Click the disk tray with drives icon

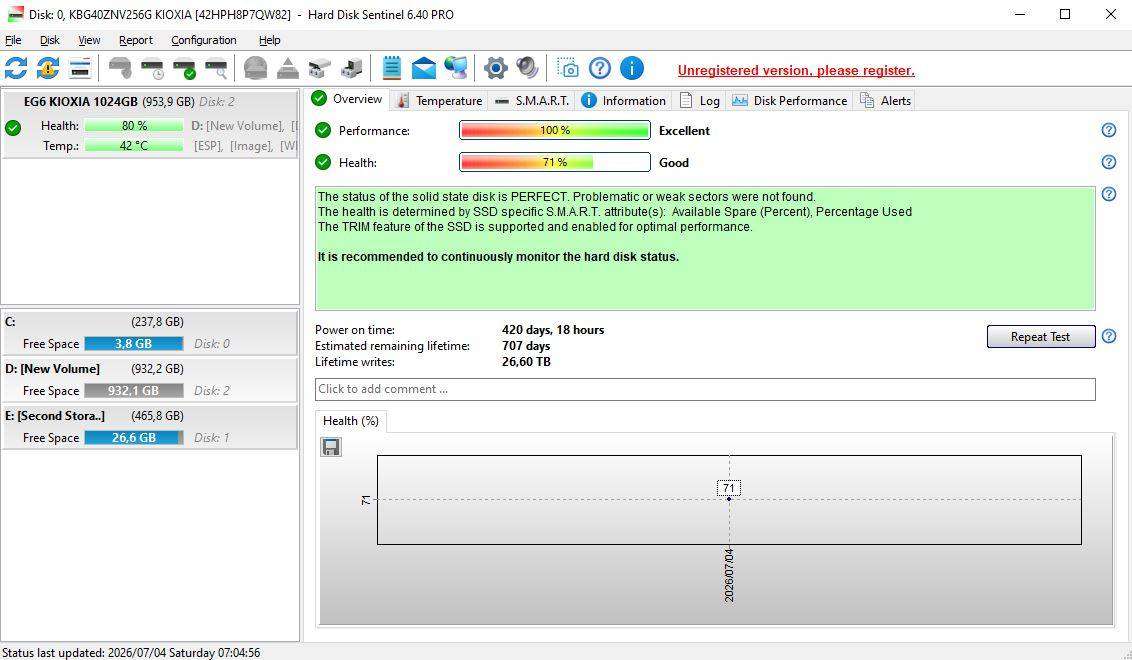(x=319, y=69)
